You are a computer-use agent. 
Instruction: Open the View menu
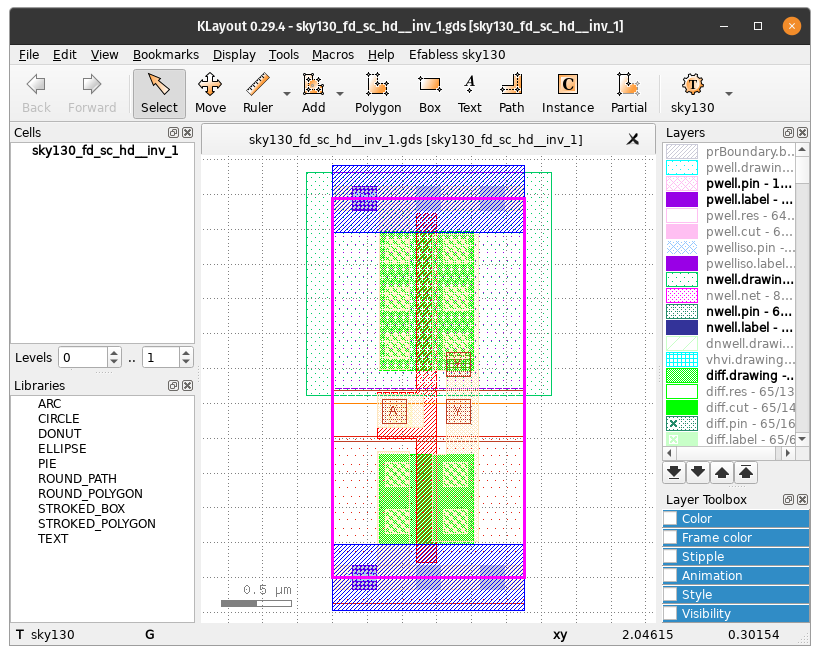pos(105,55)
